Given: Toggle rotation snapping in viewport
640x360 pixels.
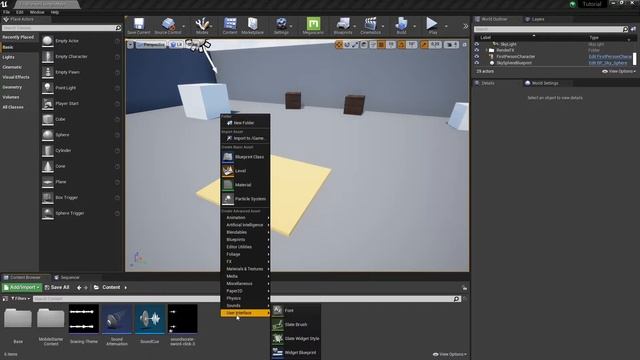Looking at the screenshot, I should pyautogui.click(x=401, y=44).
